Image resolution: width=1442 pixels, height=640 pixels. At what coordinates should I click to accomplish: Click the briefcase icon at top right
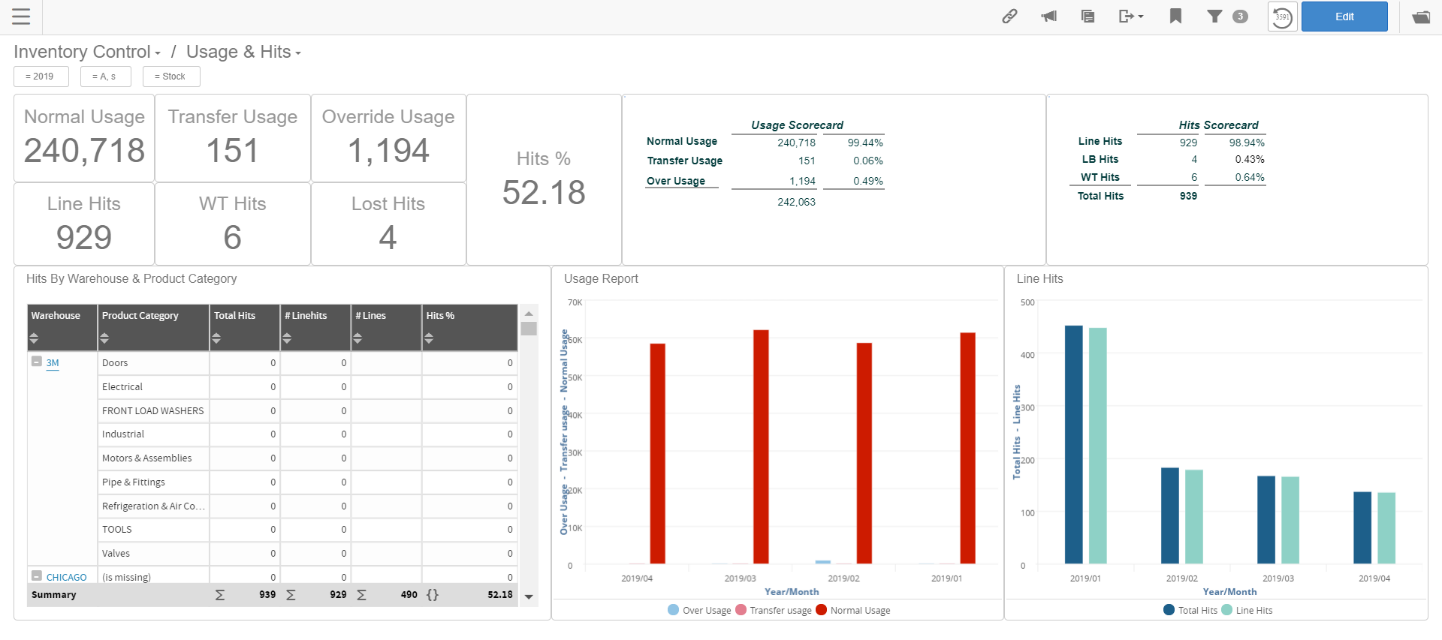[1423, 16]
